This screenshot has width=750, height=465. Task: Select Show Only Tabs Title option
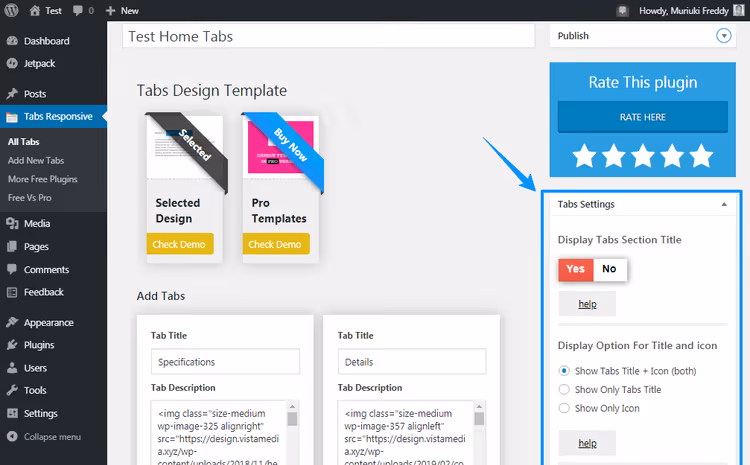(564, 389)
